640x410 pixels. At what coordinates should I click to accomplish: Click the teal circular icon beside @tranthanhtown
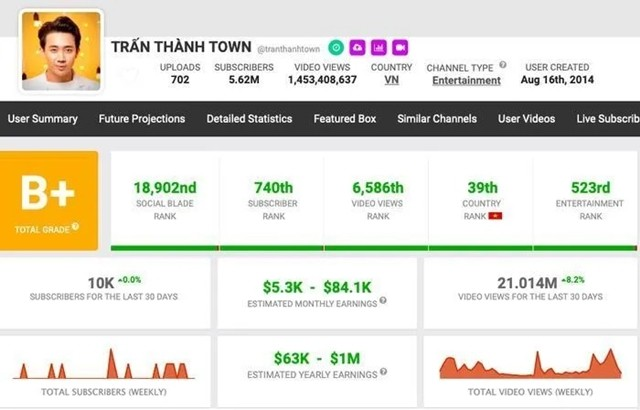tap(336, 48)
